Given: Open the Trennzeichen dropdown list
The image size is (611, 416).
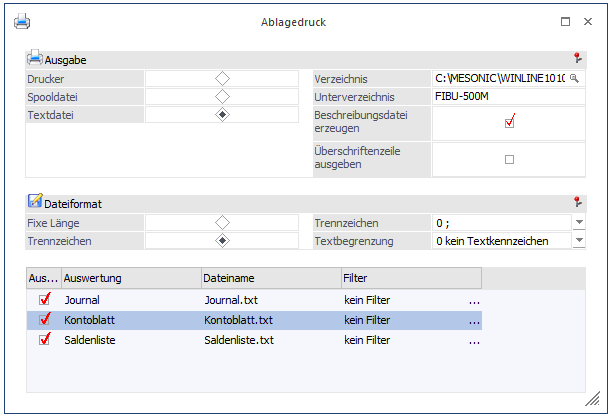Looking at the screenshot, I should coord(579,223).
